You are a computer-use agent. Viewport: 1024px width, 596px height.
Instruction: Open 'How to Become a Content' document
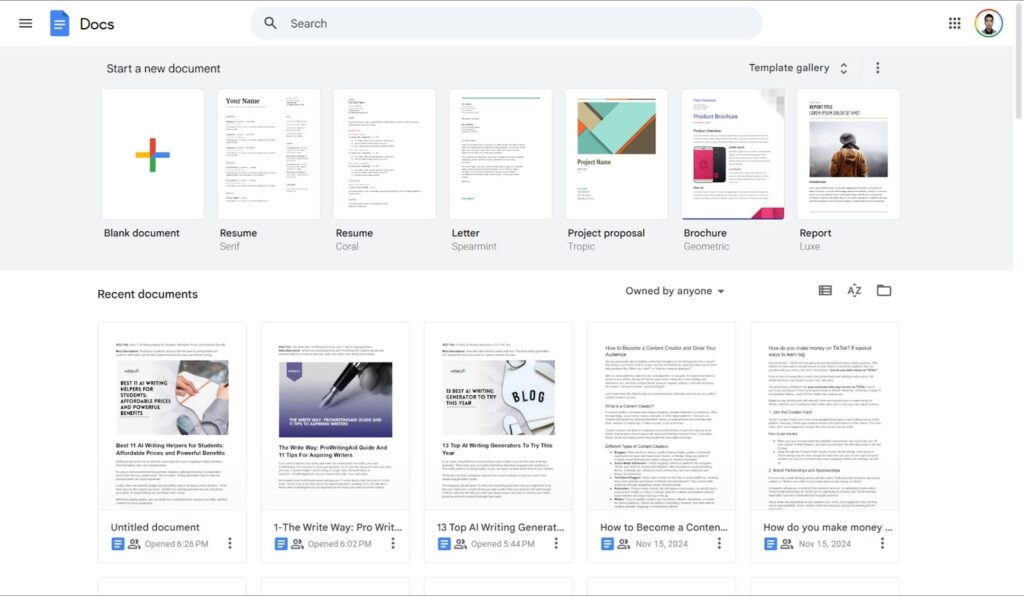tap(661, 415)
